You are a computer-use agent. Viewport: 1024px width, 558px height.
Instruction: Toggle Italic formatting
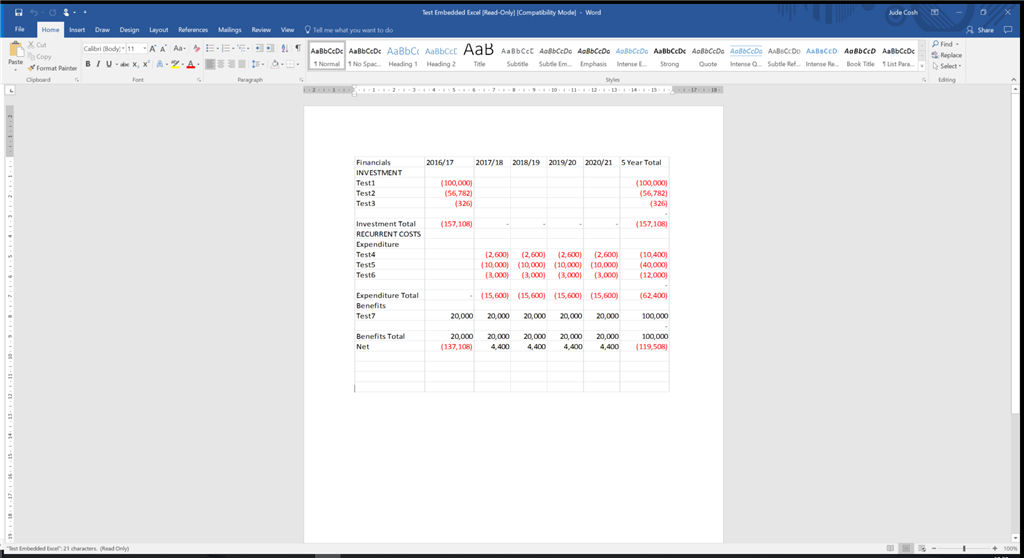pyautogui.click(x=98, y=64)
